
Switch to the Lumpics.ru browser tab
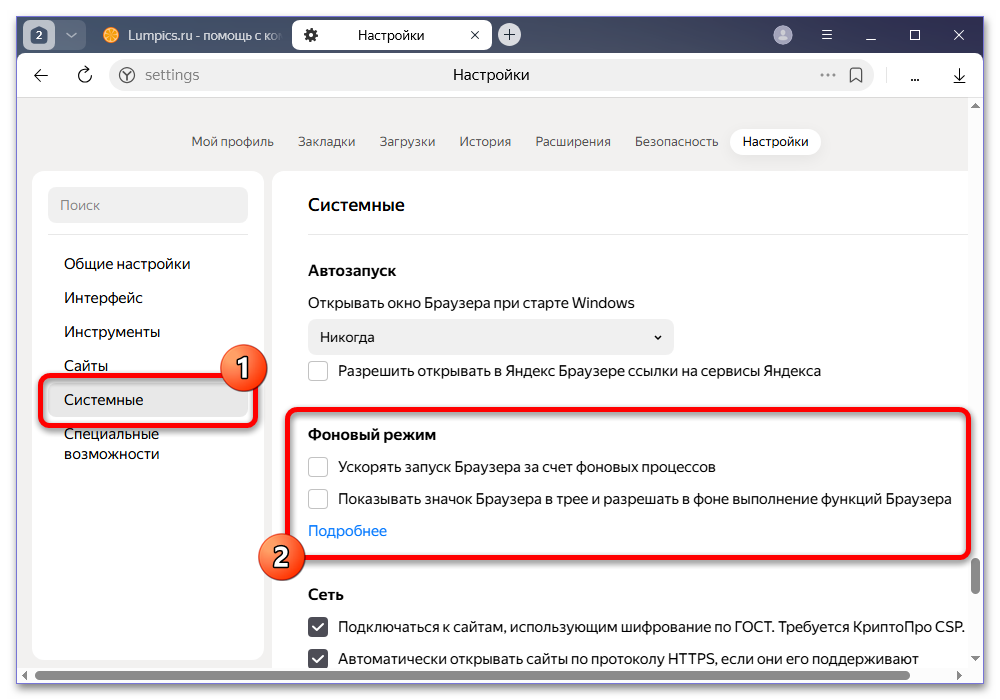tap(191, 35)
